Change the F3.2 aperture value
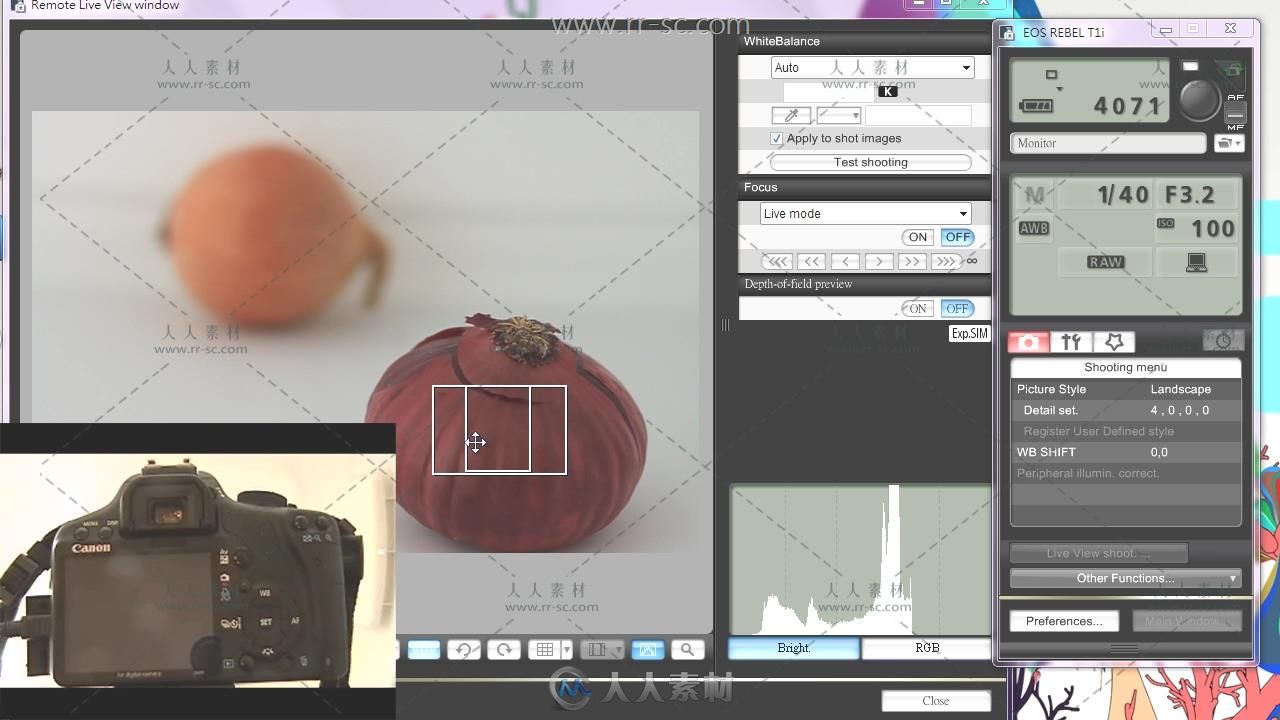 coord(1197,195)
